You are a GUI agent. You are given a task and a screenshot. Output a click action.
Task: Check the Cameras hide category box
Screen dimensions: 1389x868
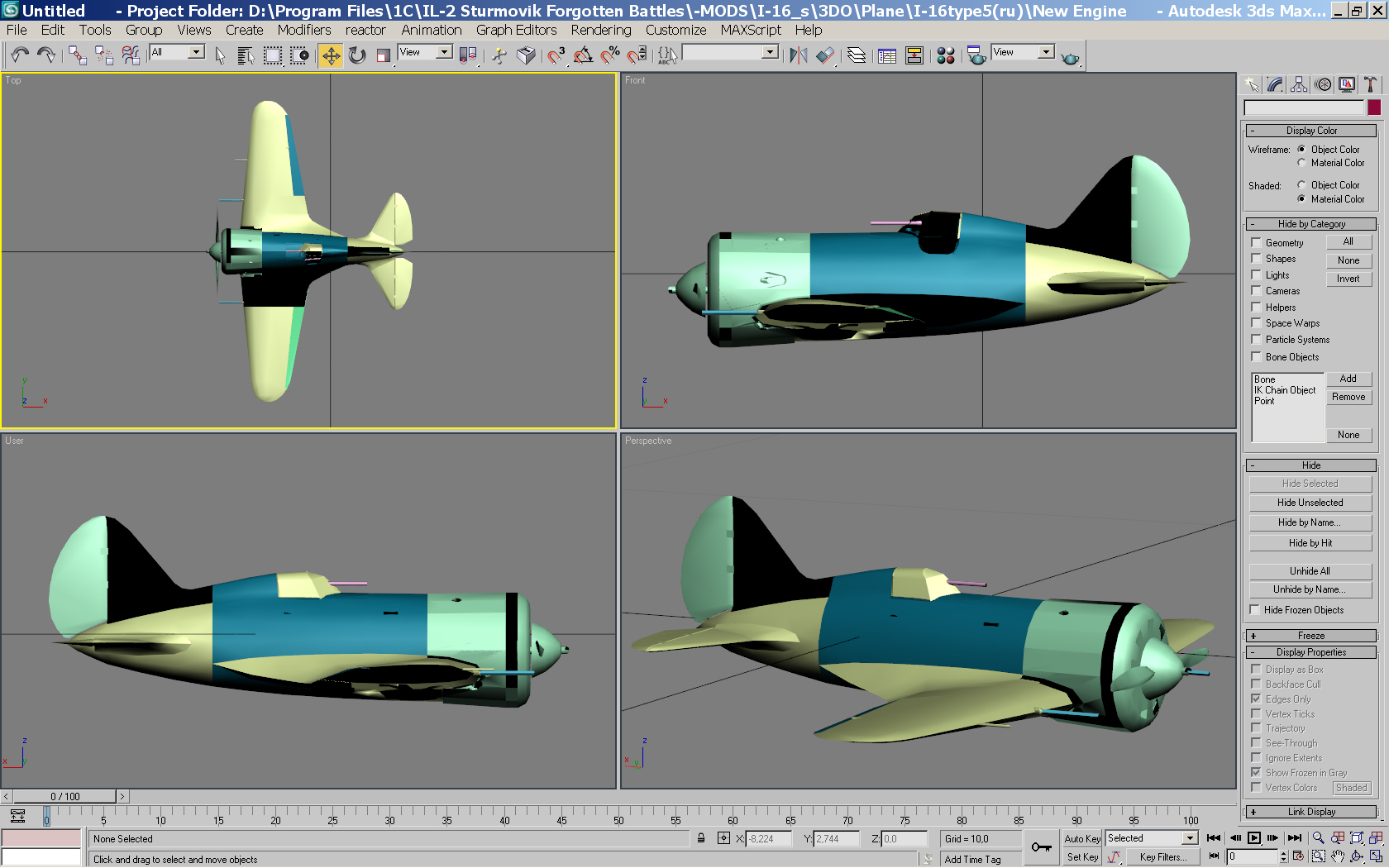(x=1256, y=291)
